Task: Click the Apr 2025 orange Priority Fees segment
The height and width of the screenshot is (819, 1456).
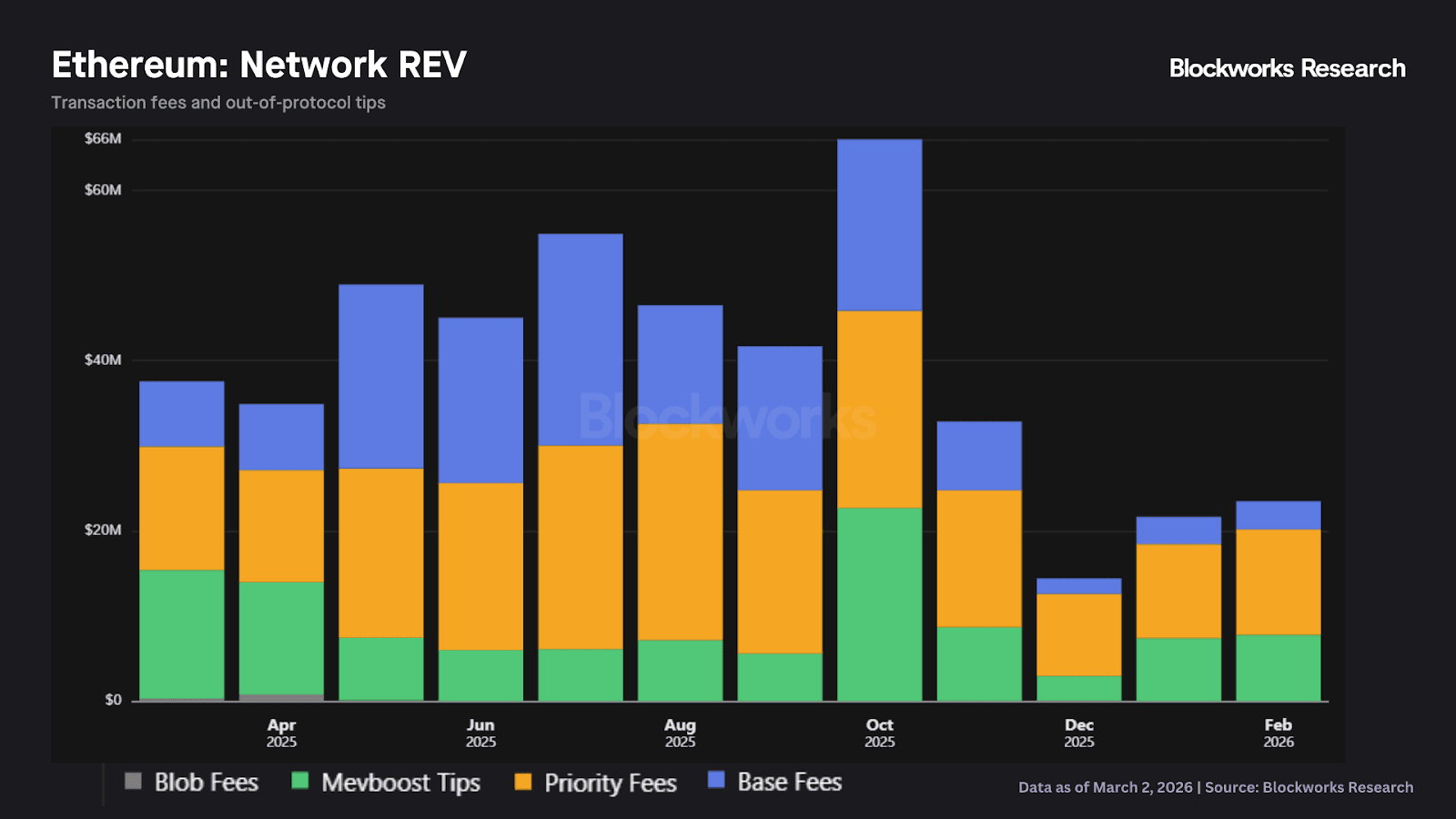Action: point(281,526)
